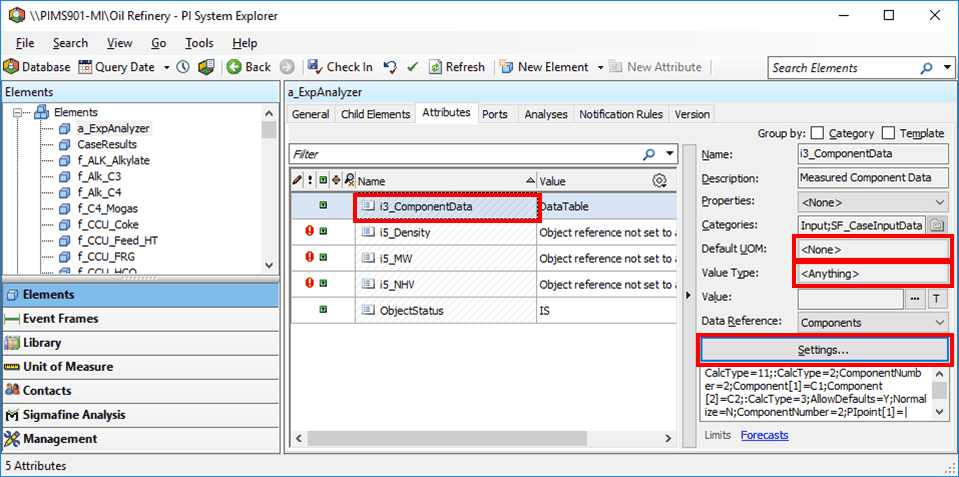Click New Element in toolbar
Viewport: 959px width, 477px height.
544,67
